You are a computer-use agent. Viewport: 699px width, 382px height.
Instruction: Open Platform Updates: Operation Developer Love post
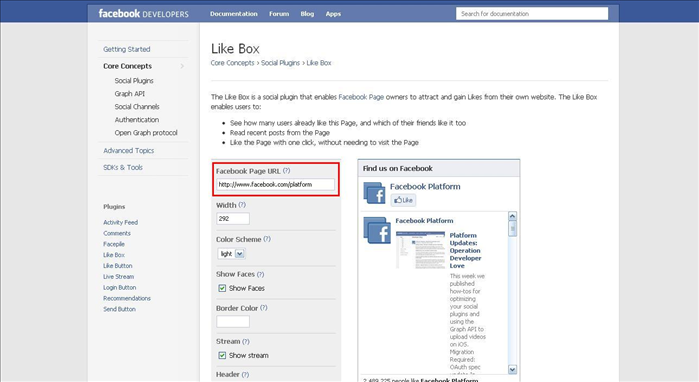click(x=465, y=251)
